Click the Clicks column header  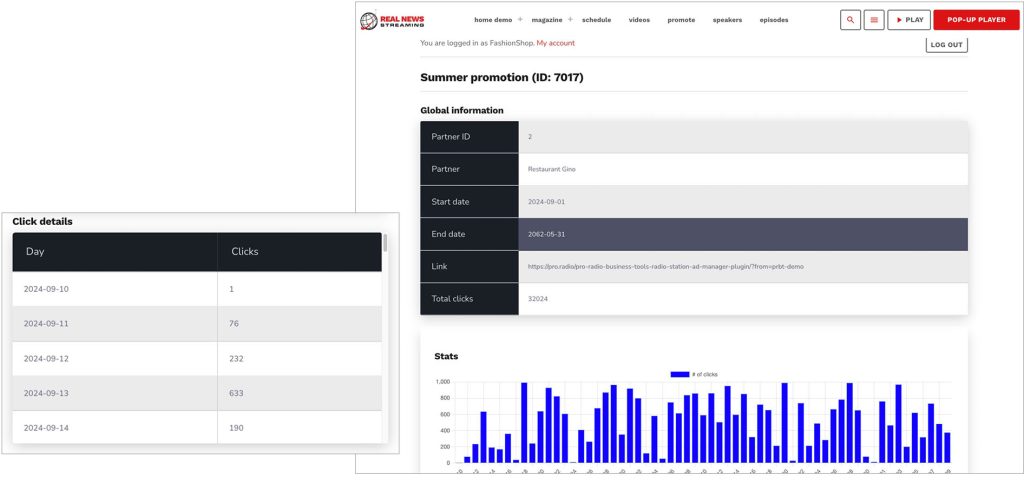245,252
